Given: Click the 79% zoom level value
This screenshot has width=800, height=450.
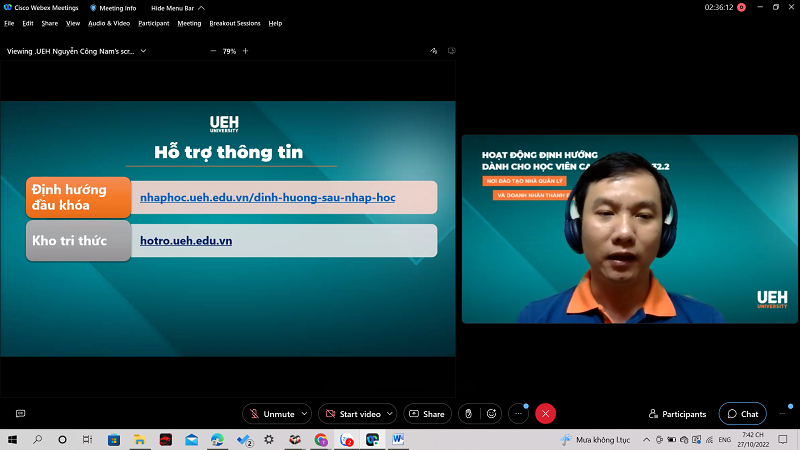Looking at the screenshot, I should coord(229,51).
